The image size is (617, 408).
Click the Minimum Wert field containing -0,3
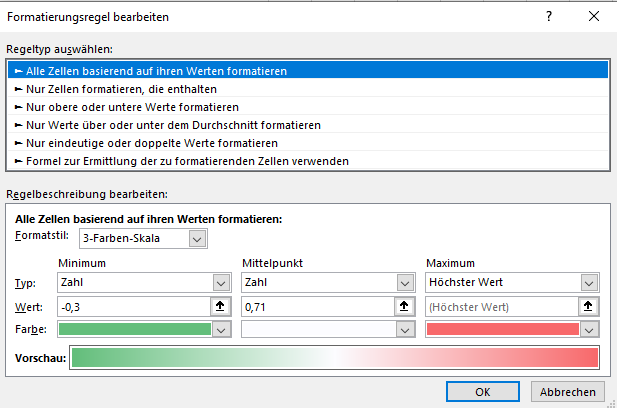coord(134,307)
